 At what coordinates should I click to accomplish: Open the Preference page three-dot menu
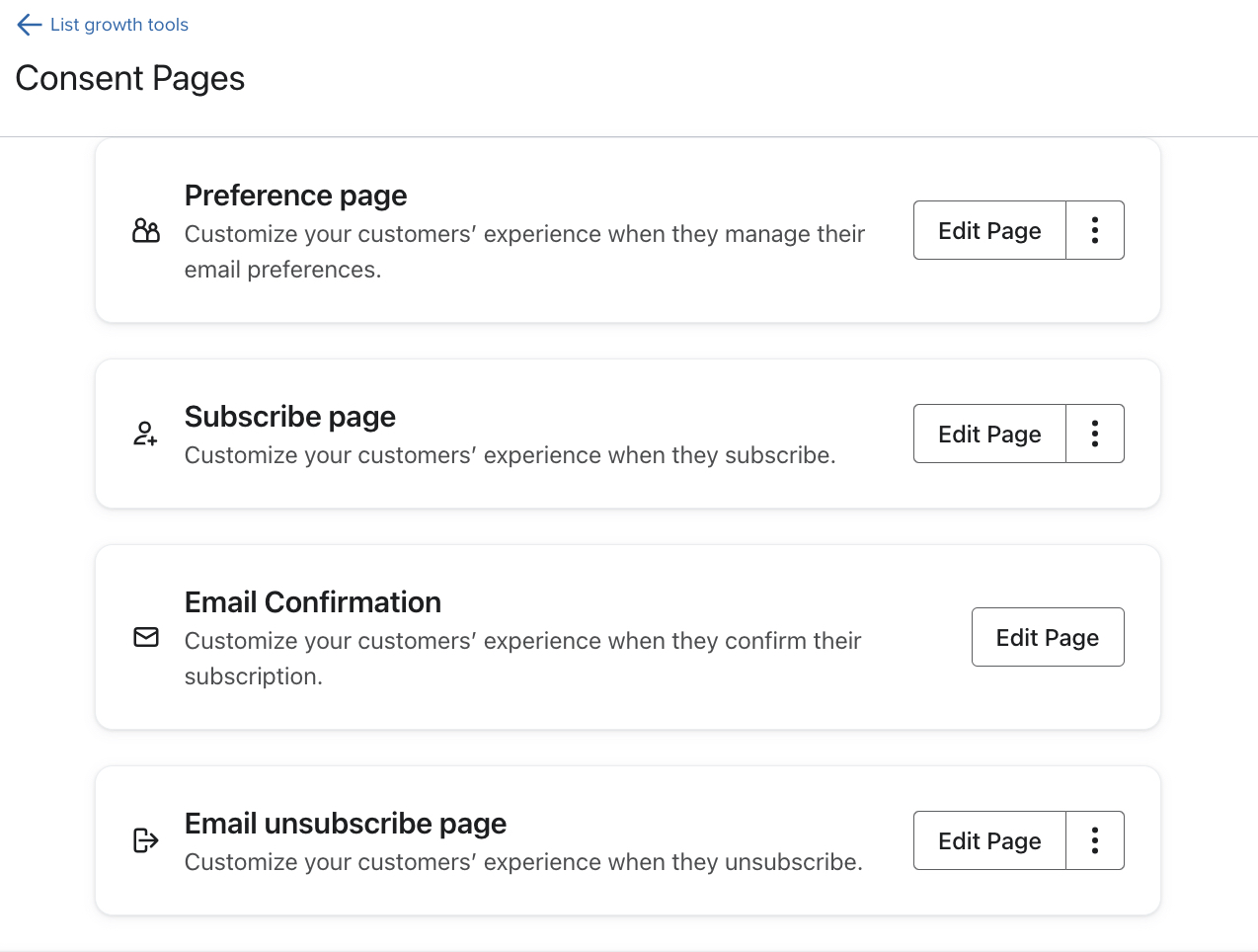click(1094, 229)
